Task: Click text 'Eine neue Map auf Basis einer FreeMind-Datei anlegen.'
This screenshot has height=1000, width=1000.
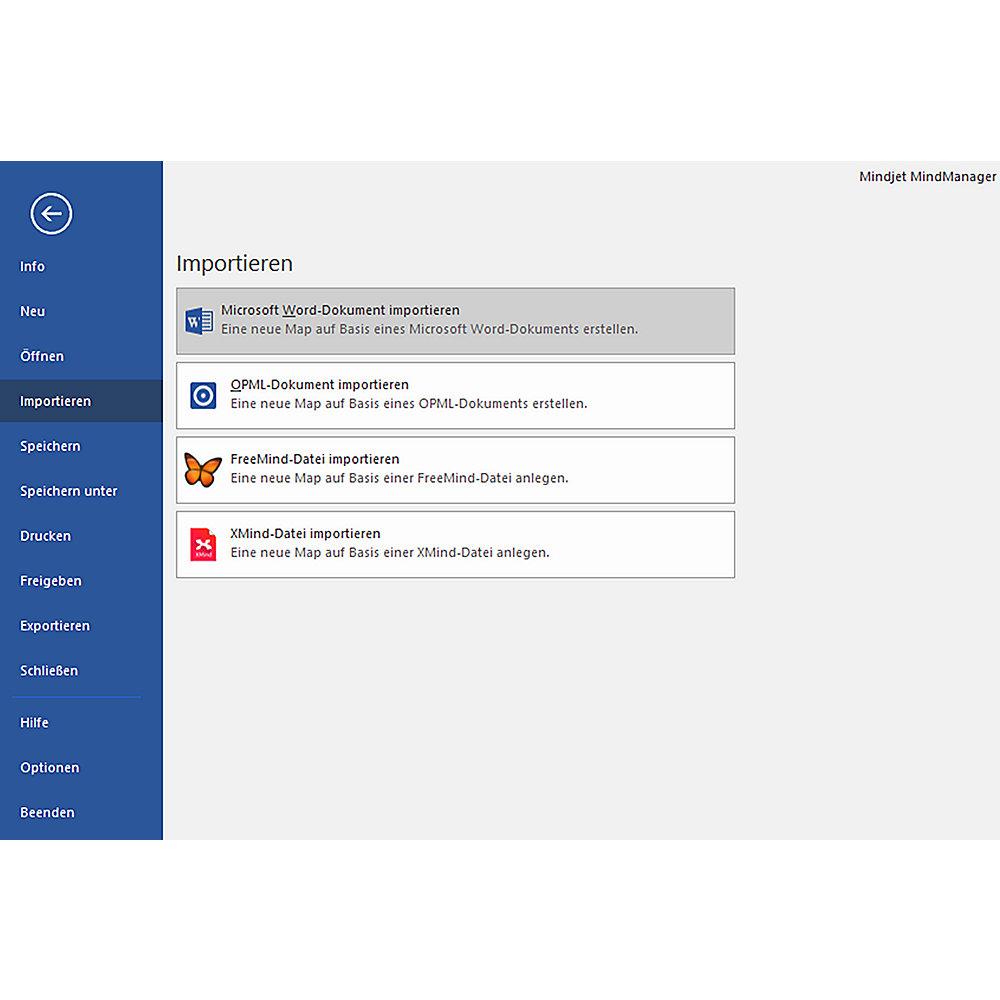Action: 399,478
